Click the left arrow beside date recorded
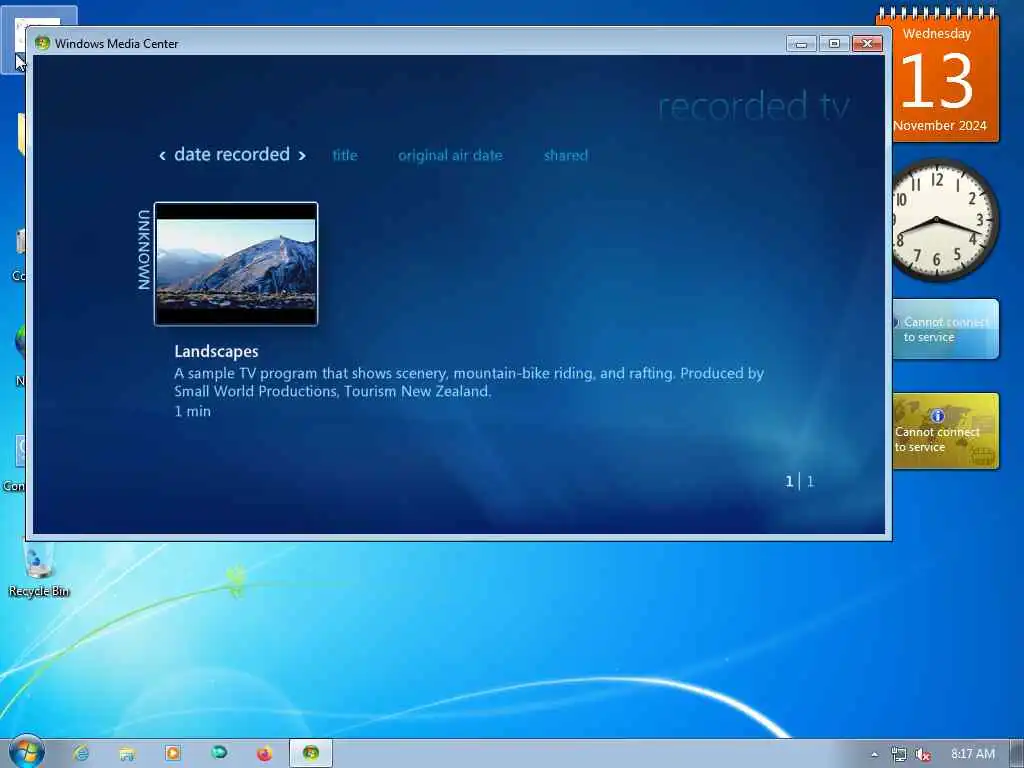1024x768 pixels. pos(162,155)
